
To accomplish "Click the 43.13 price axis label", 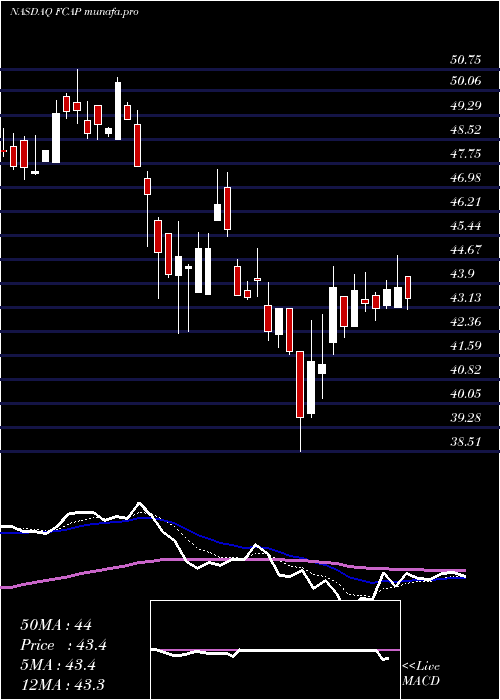I will click(x=465, y=298).
